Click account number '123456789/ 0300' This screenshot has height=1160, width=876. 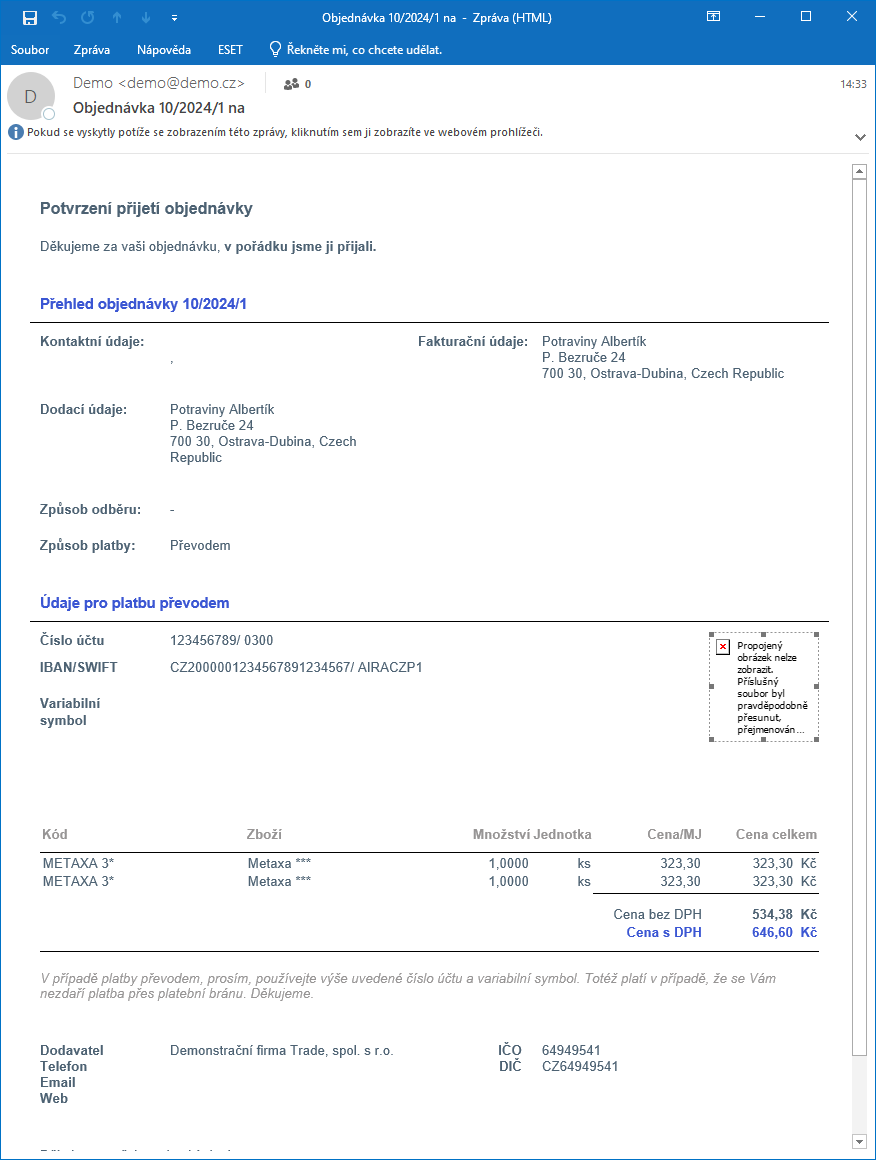221,641
